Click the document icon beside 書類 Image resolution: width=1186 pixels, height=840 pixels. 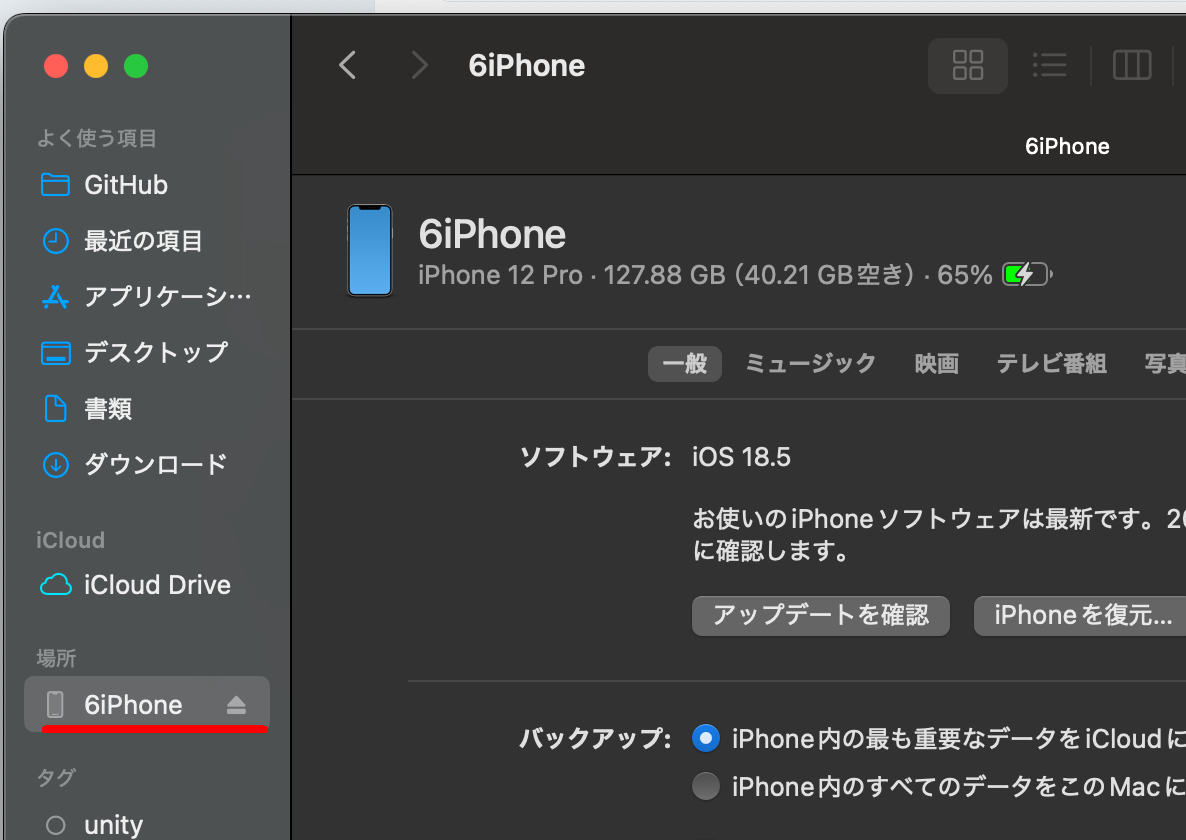55,408
